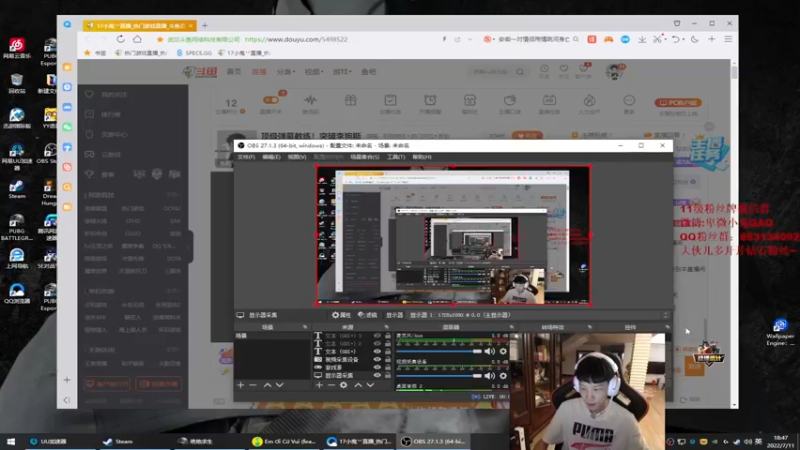Viewport: 800px width, 450px height.
Task: Adjust Mic/Aux volume slider
Action: coord(439,351)
